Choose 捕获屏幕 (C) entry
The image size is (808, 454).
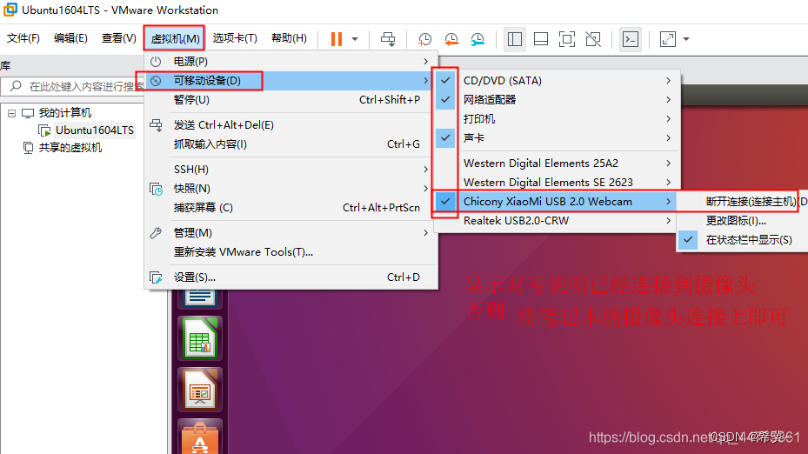[x=291, y=208]
